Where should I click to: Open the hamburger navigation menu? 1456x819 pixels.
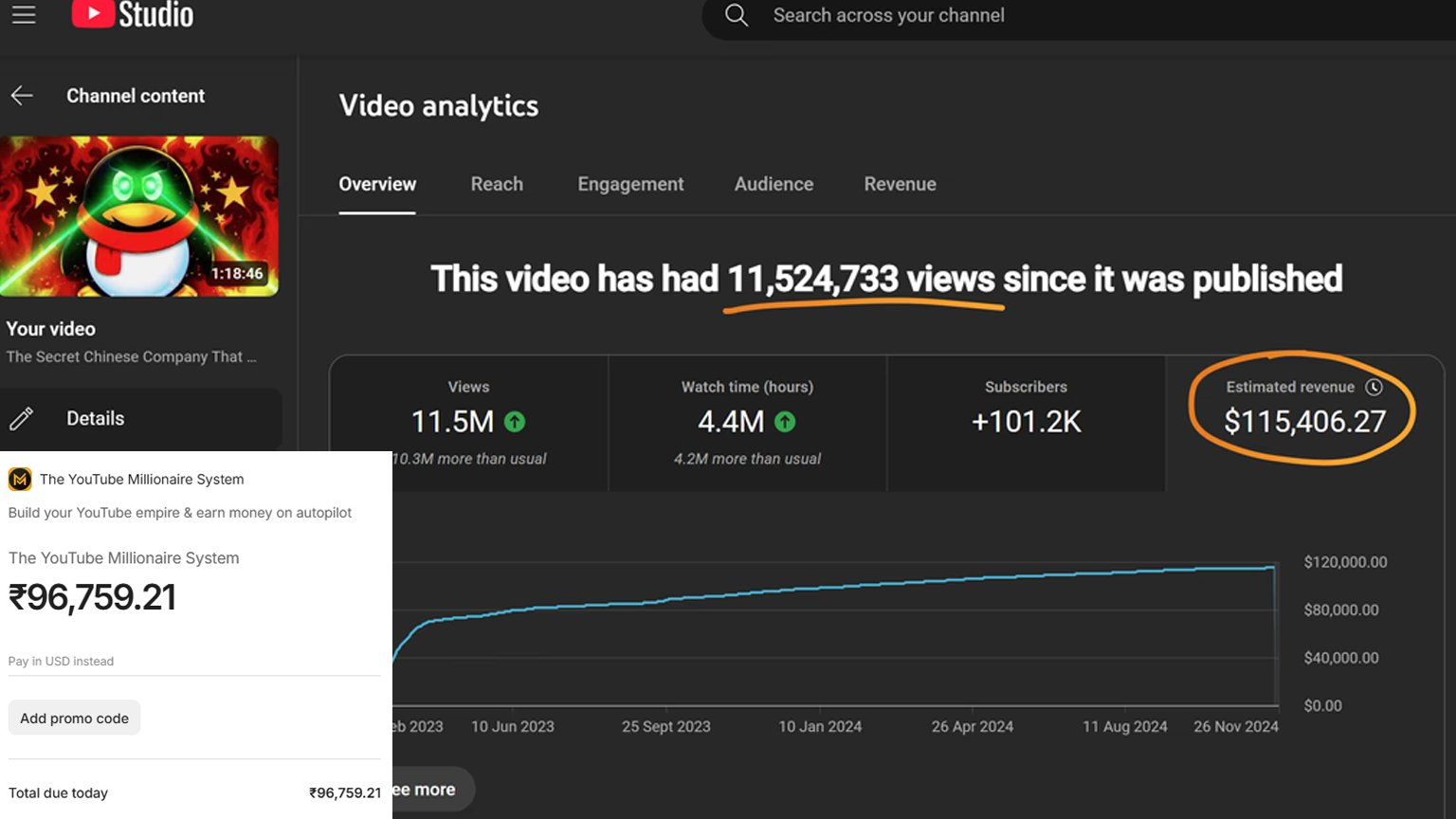point(24,15)
